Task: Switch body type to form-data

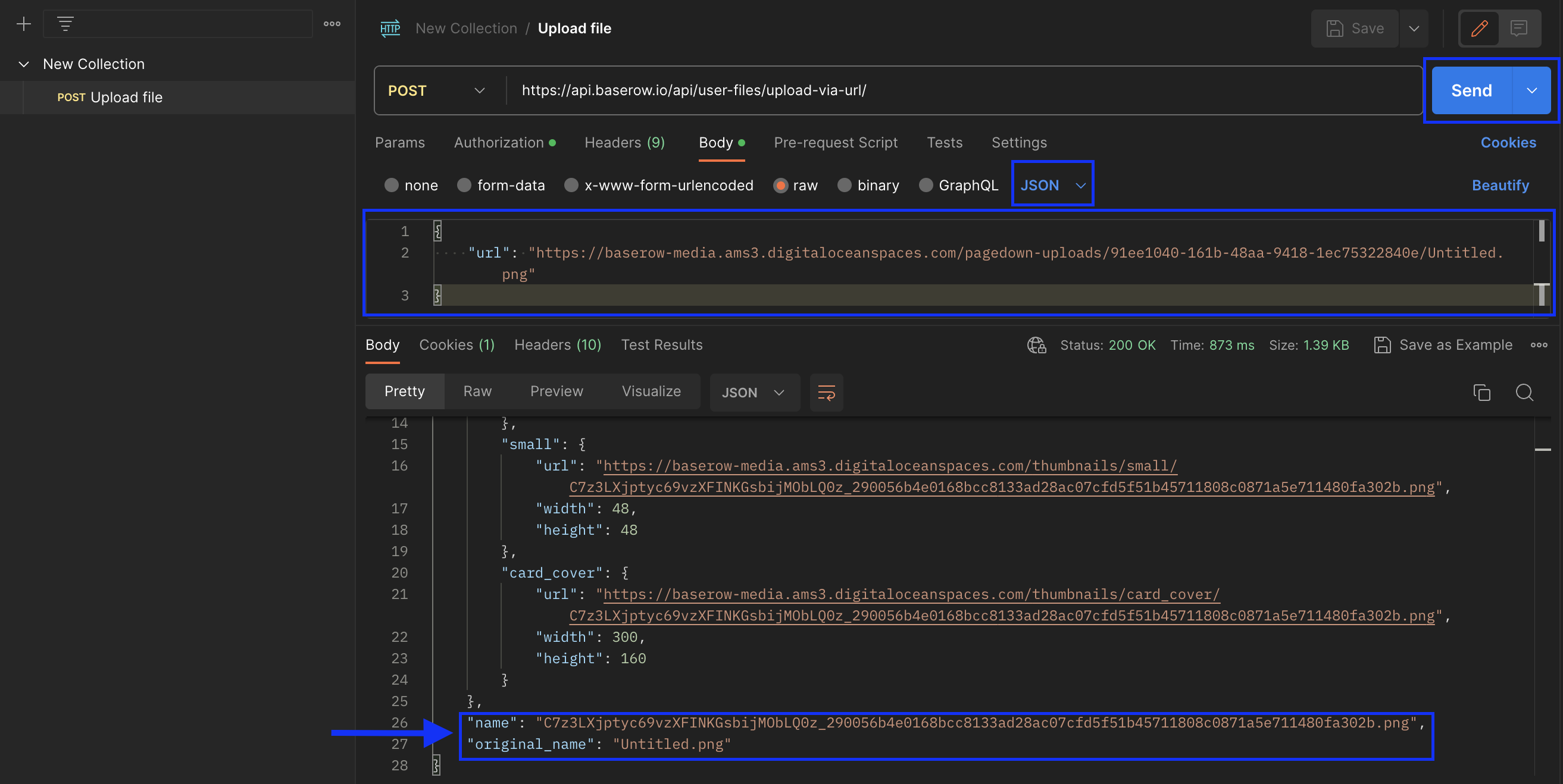Action: 465,185
